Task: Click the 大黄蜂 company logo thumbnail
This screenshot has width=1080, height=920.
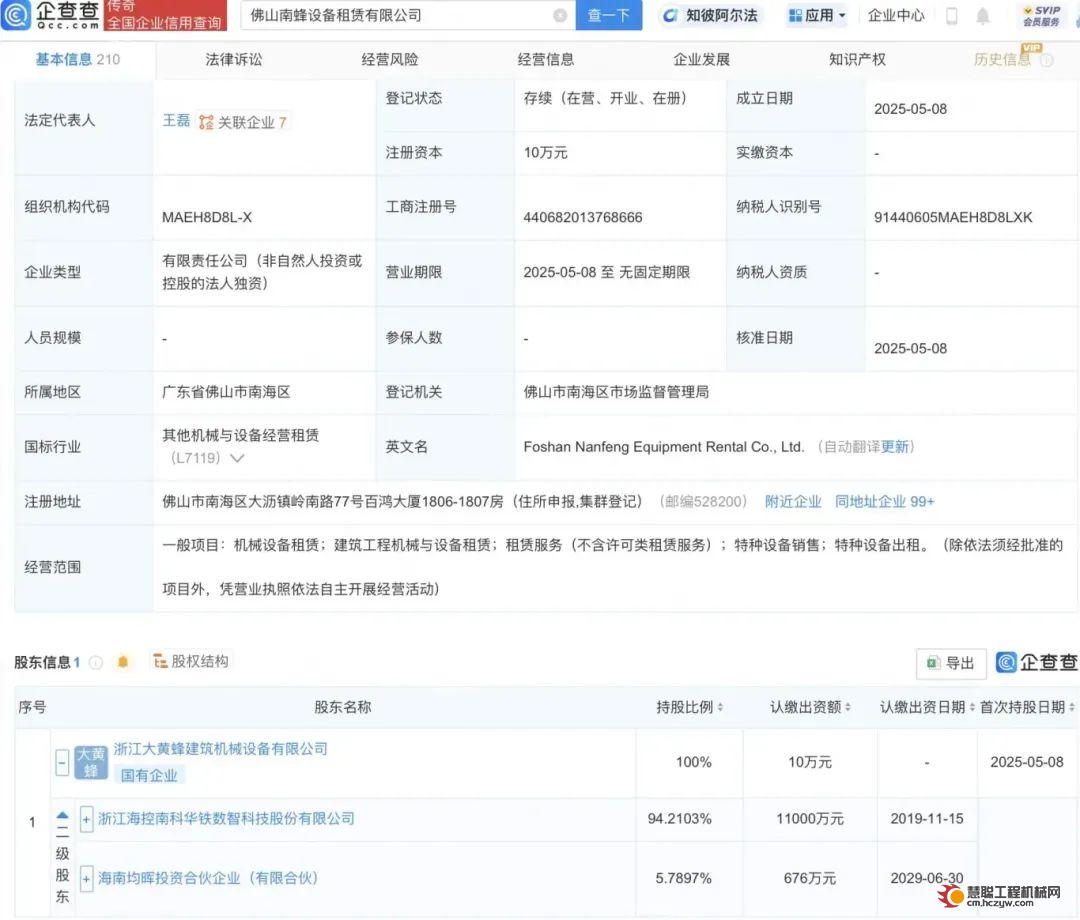Action: [91, 762]
